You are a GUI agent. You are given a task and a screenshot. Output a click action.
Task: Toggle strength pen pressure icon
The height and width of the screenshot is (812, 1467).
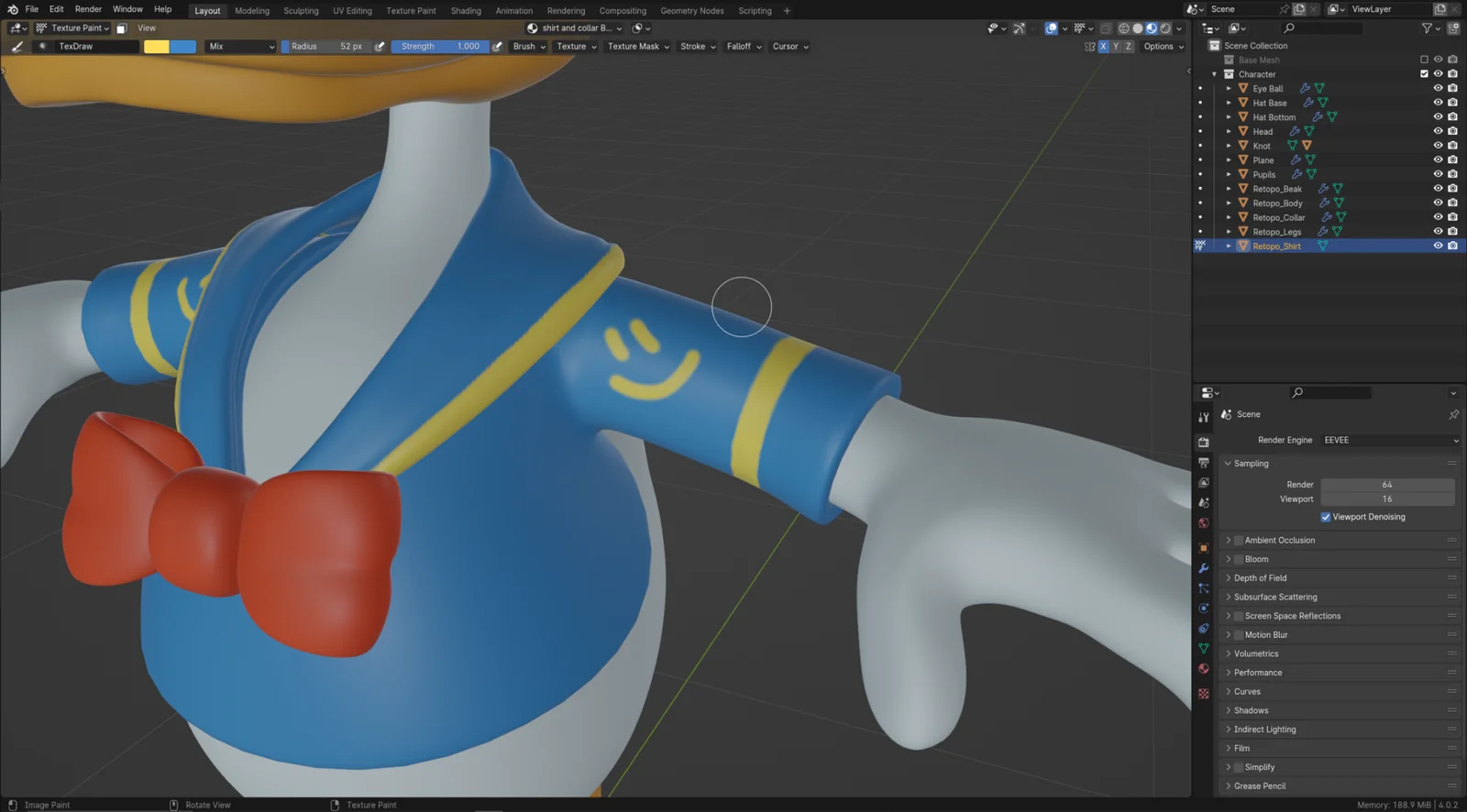coord(497,47)
